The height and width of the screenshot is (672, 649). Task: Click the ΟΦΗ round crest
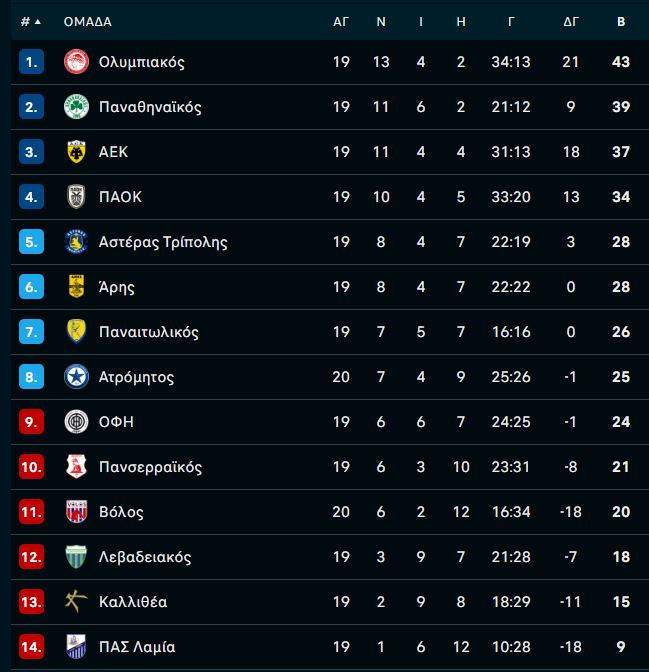click(x=76, y=422)
